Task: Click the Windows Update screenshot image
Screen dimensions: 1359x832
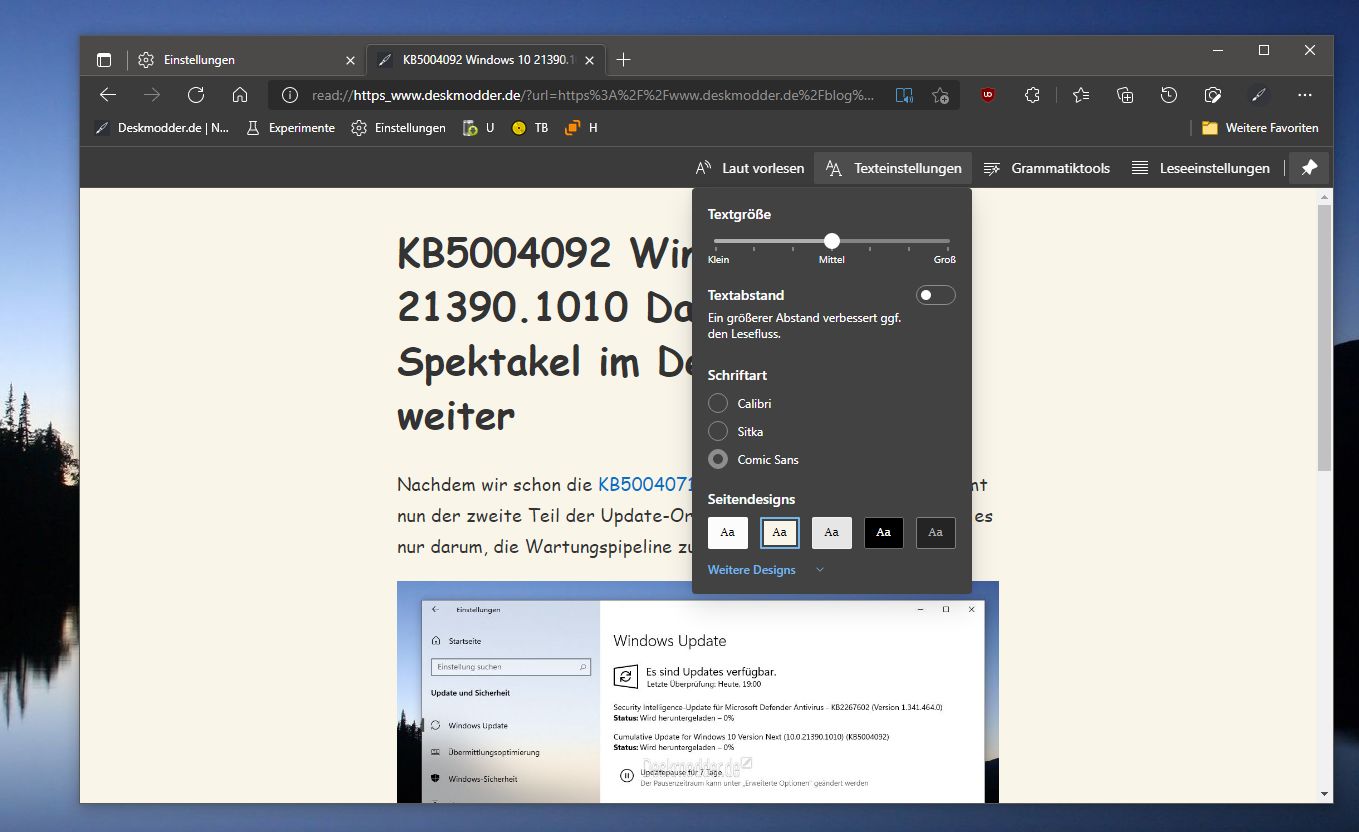Action: pyautogui.click(x=698, y=691)
